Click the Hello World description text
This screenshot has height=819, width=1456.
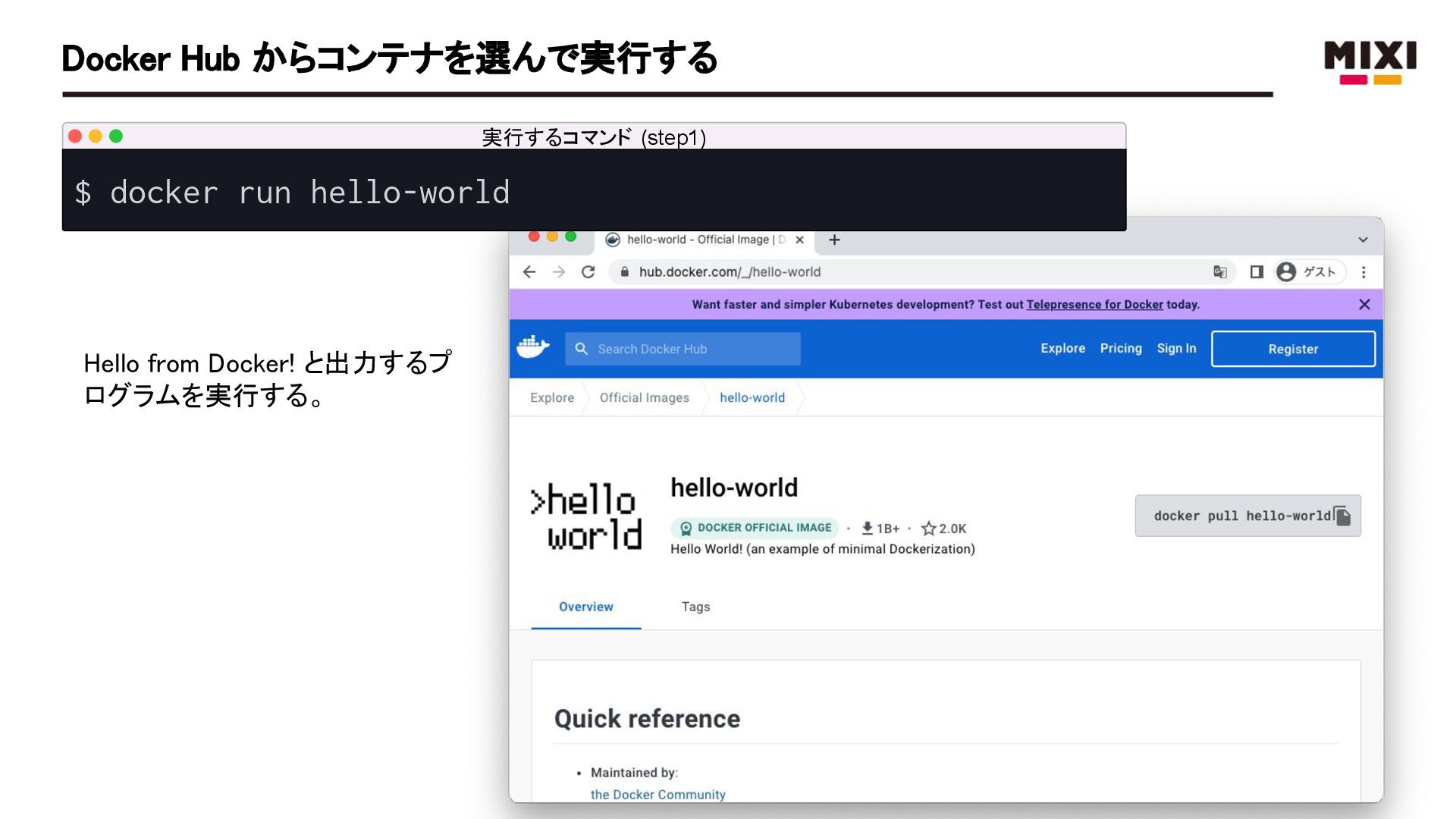click(x=823, y=549)
